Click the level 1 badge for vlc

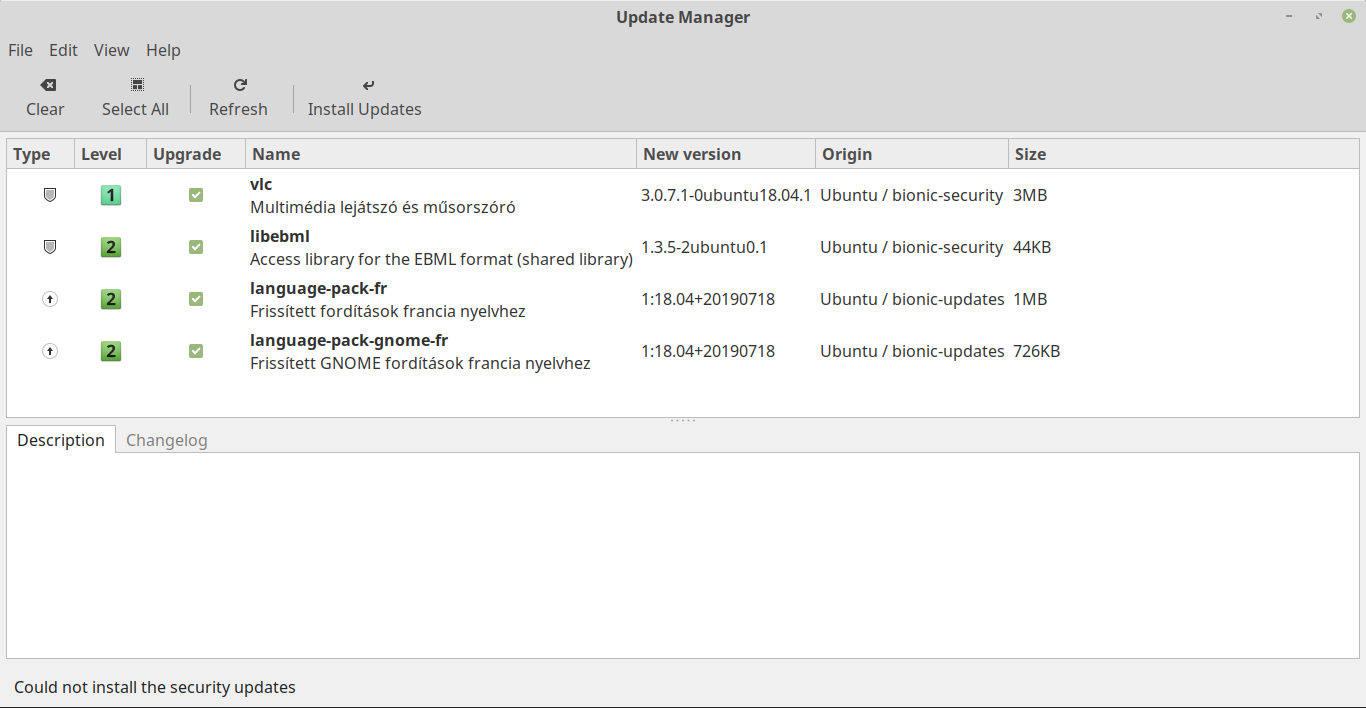(x=110, y=195)
